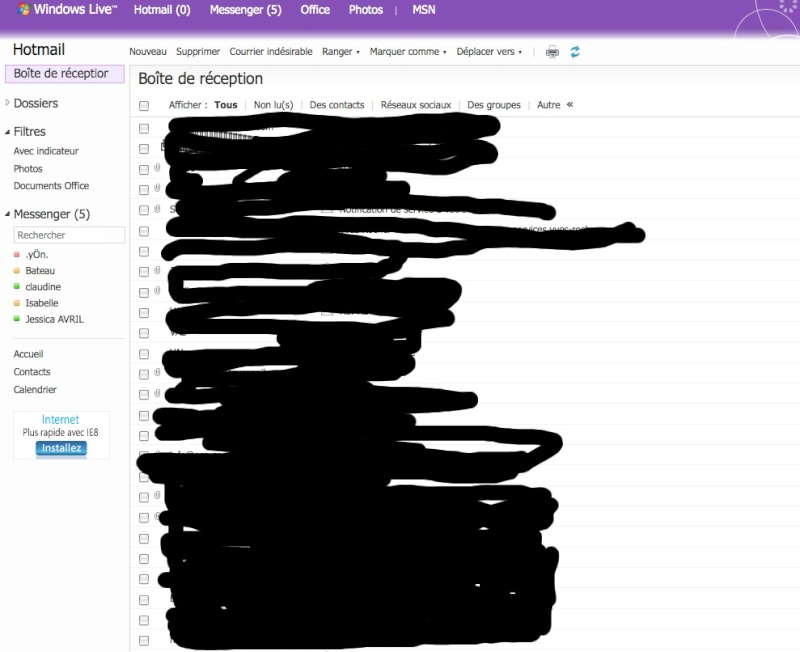Click Nouveau to compose a message
The width and height of the screenshot is (800, 652).
(x=147, y=52)
